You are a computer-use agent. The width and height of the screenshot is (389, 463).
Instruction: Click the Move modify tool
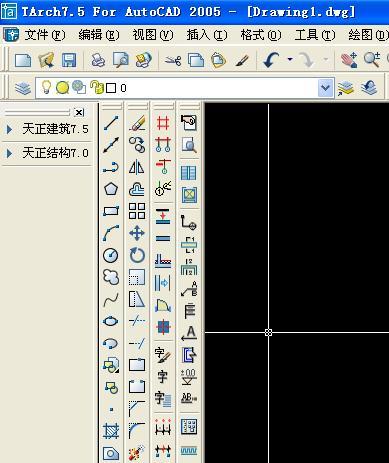[137, 233]
